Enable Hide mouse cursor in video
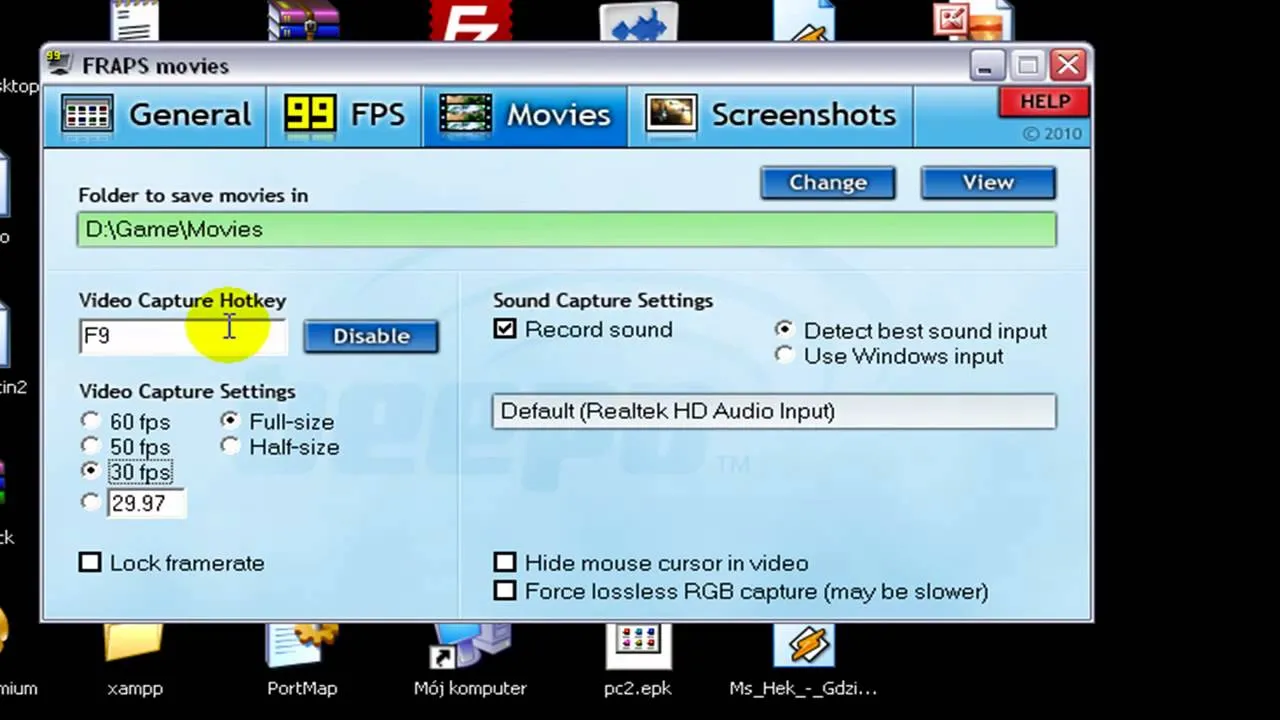This screenshot has height=720, width=1280. tap(505, 563)
